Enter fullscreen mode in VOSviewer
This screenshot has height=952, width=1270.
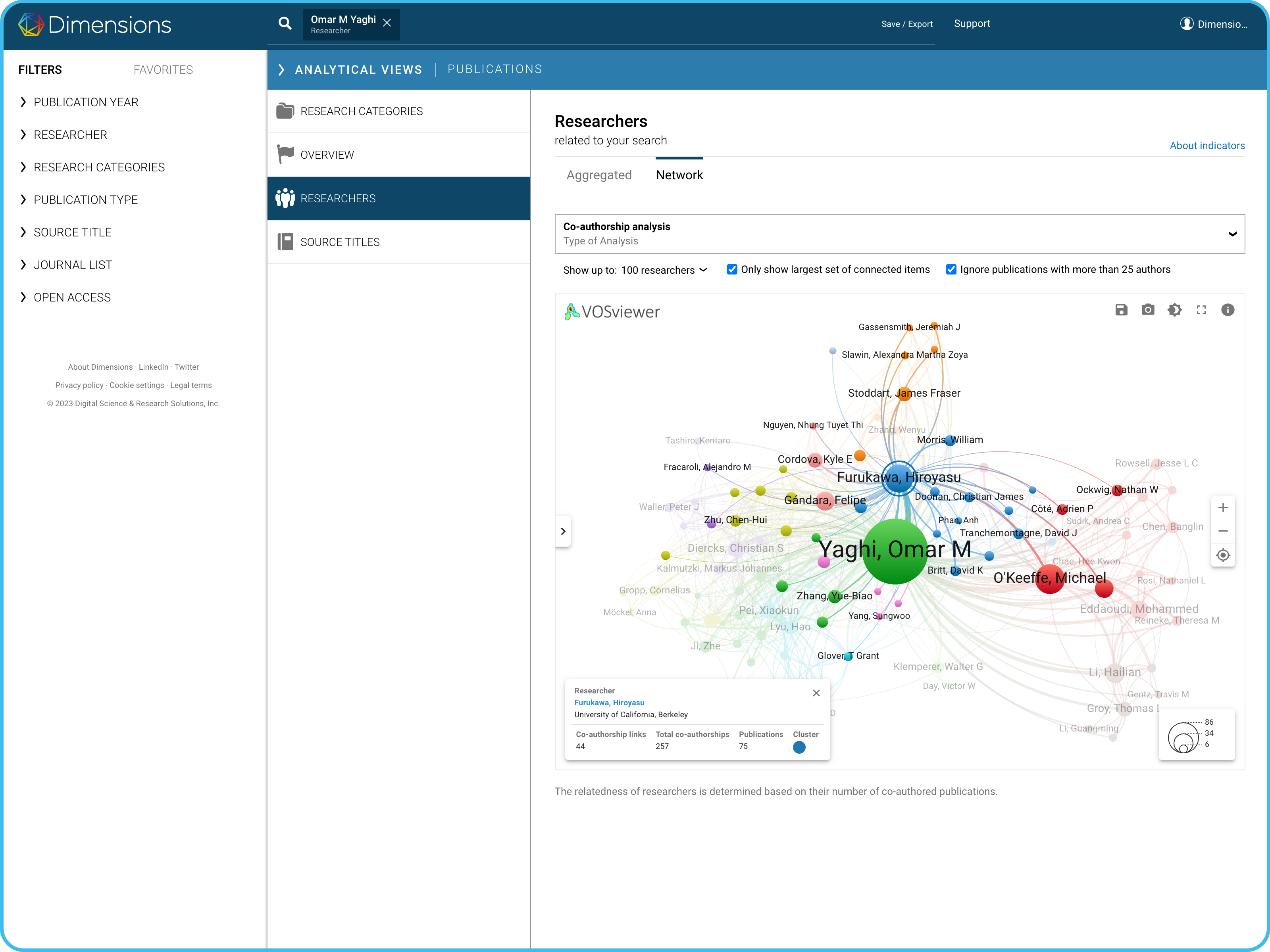click(1201, 310)
